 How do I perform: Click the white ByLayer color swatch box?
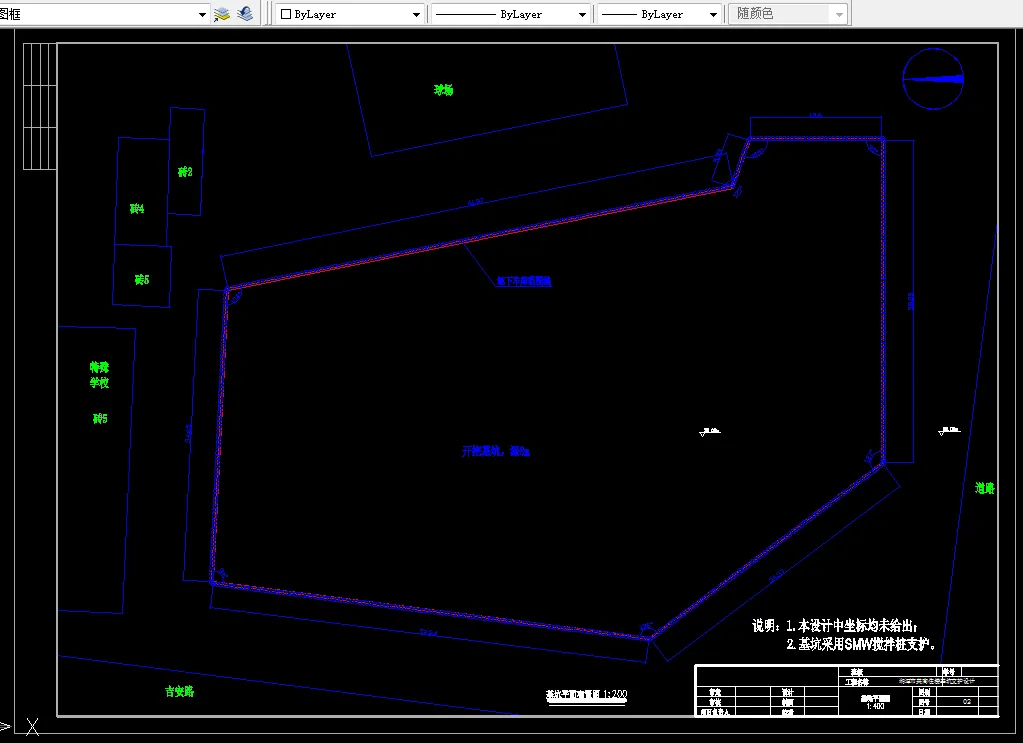[x=286, y=14]
